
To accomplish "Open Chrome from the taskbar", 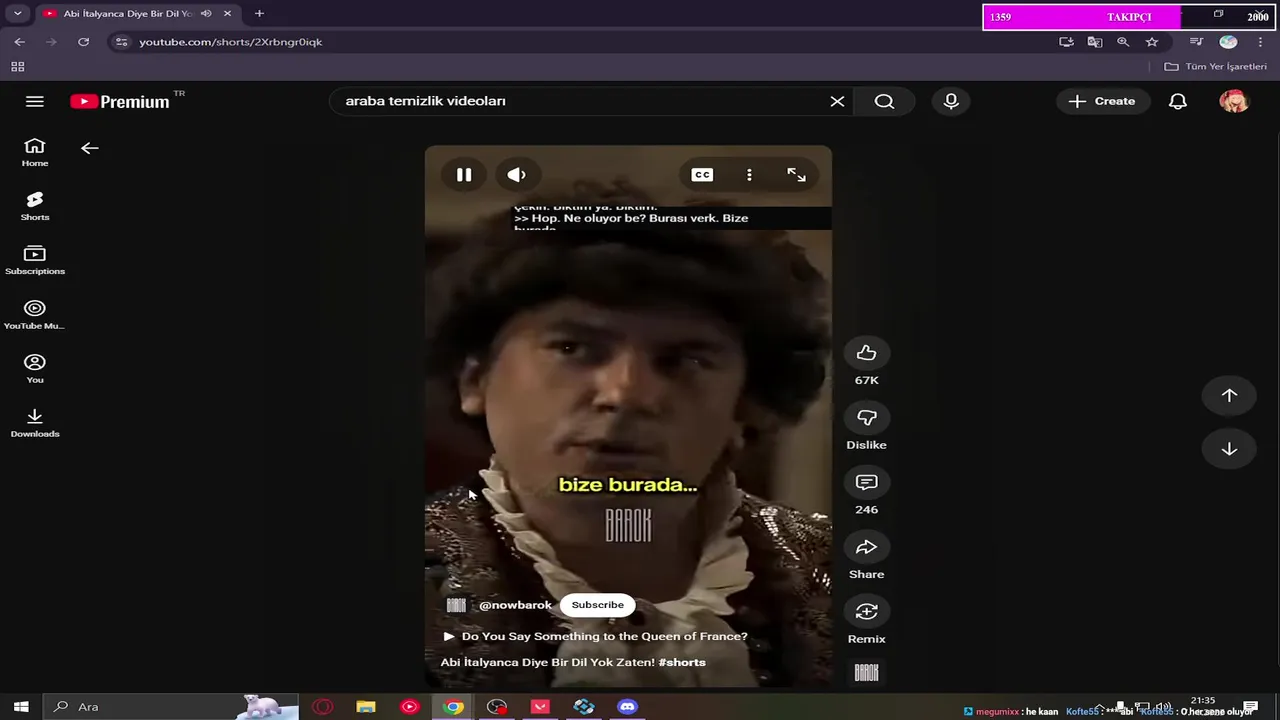I will click(x=453, y=707).
